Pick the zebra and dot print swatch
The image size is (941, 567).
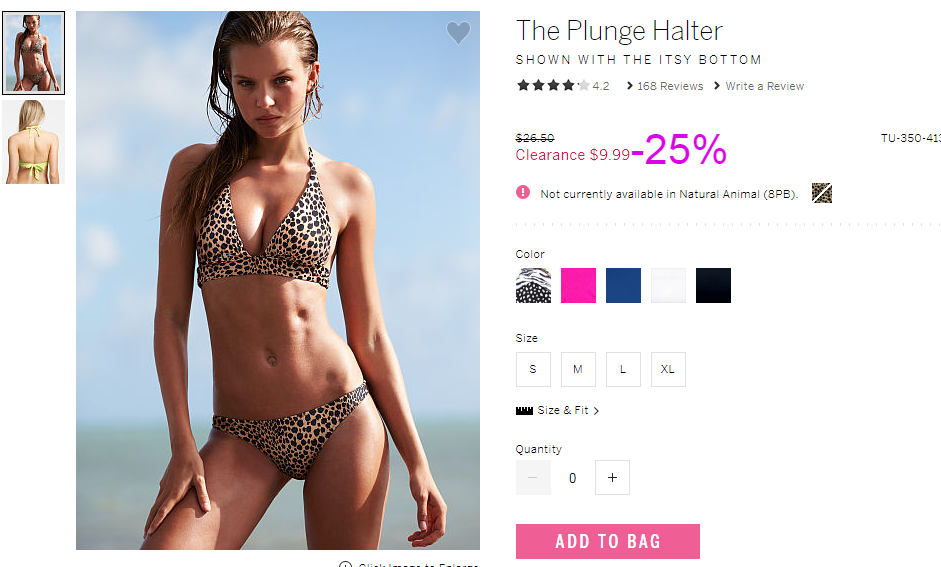pos(533,285)
